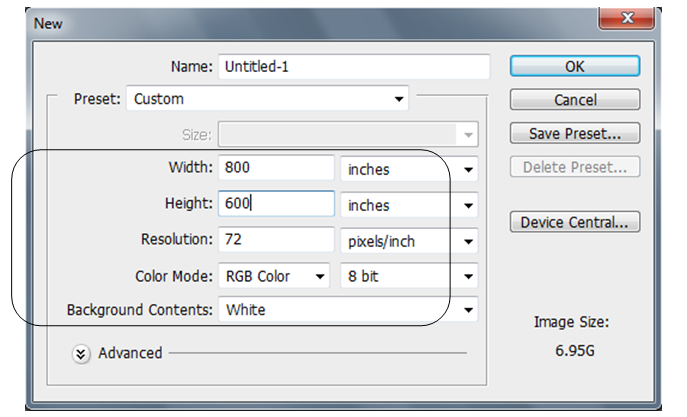Open the Color Mode dropdown showing RGB Color
Image resolution: width=687 pixels, height=417 pixels.
click(273, 276)
